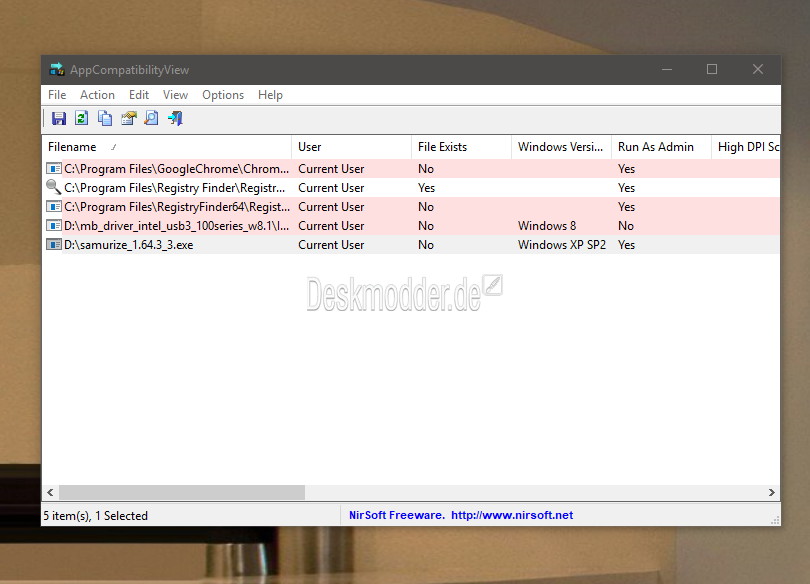Click the '5 item(s), 1 Selected' status text
Screen dimensions: 810x584
(x=96, y=515)
